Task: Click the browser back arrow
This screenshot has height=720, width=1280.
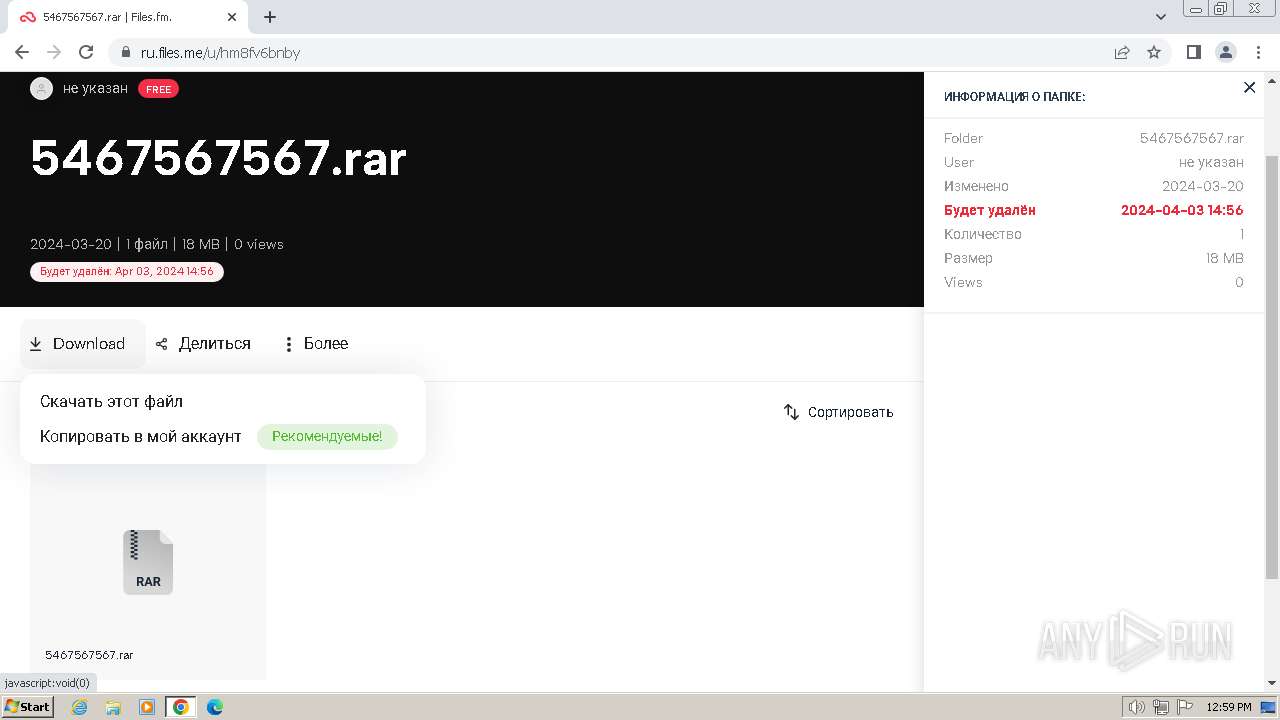Action: (22, 52)
